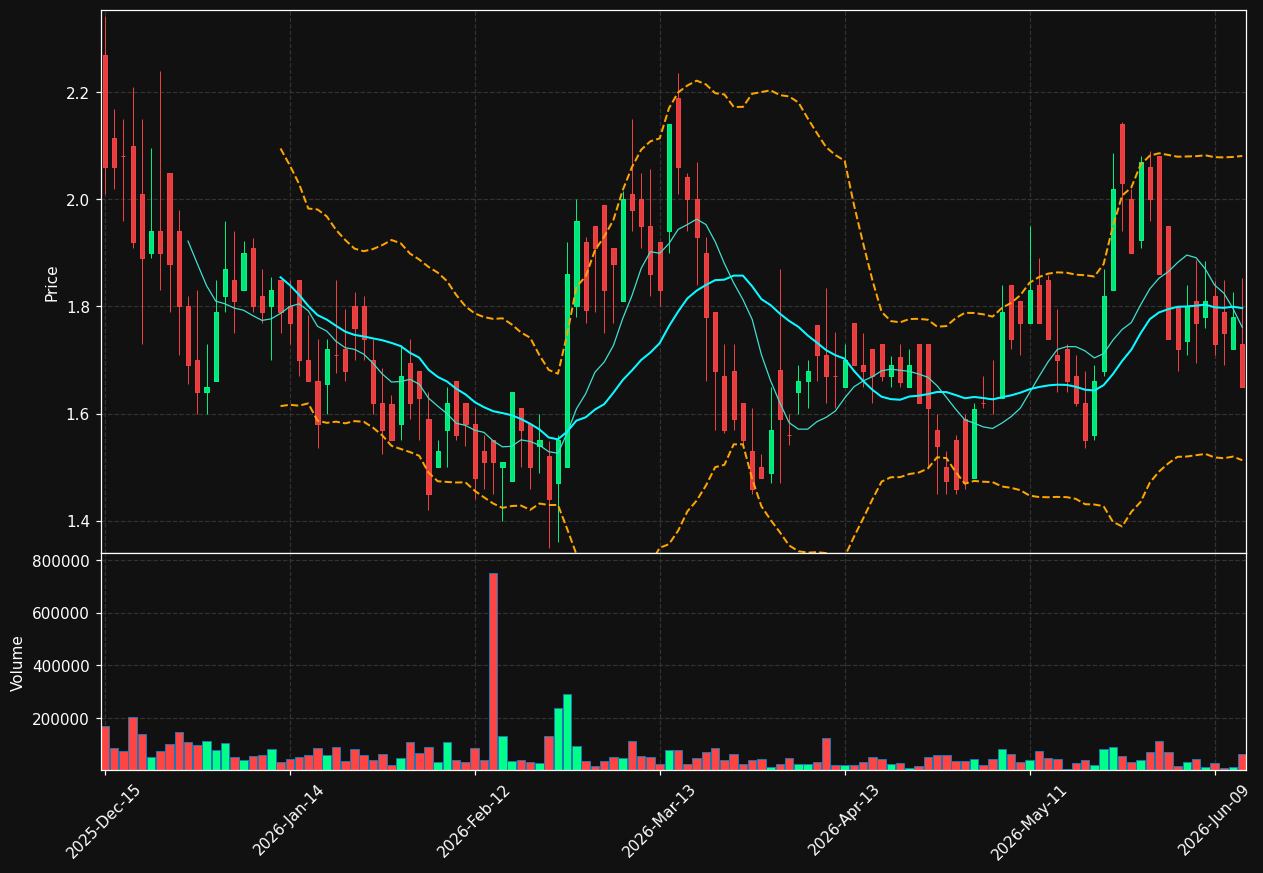
Task: Click the tallest green volume bar
Action: [567, 732]
